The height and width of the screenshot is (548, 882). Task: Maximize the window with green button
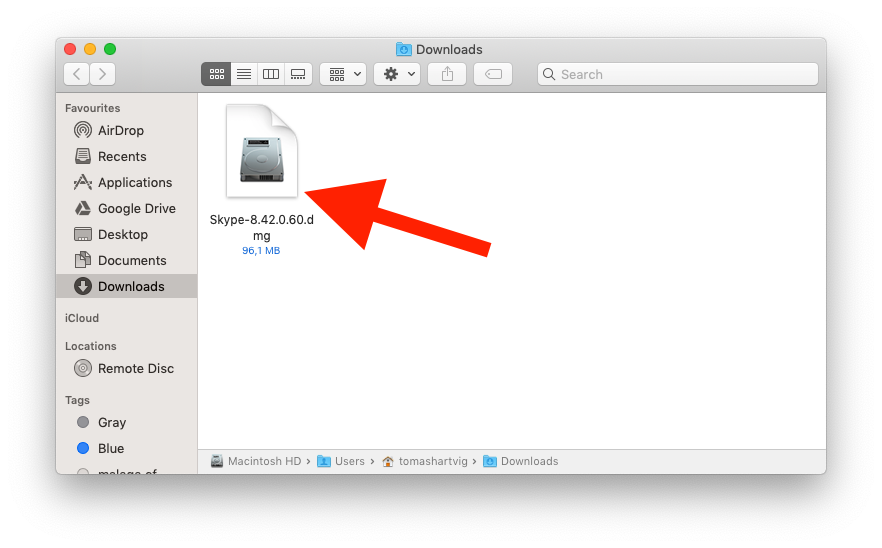click(110, 49)
